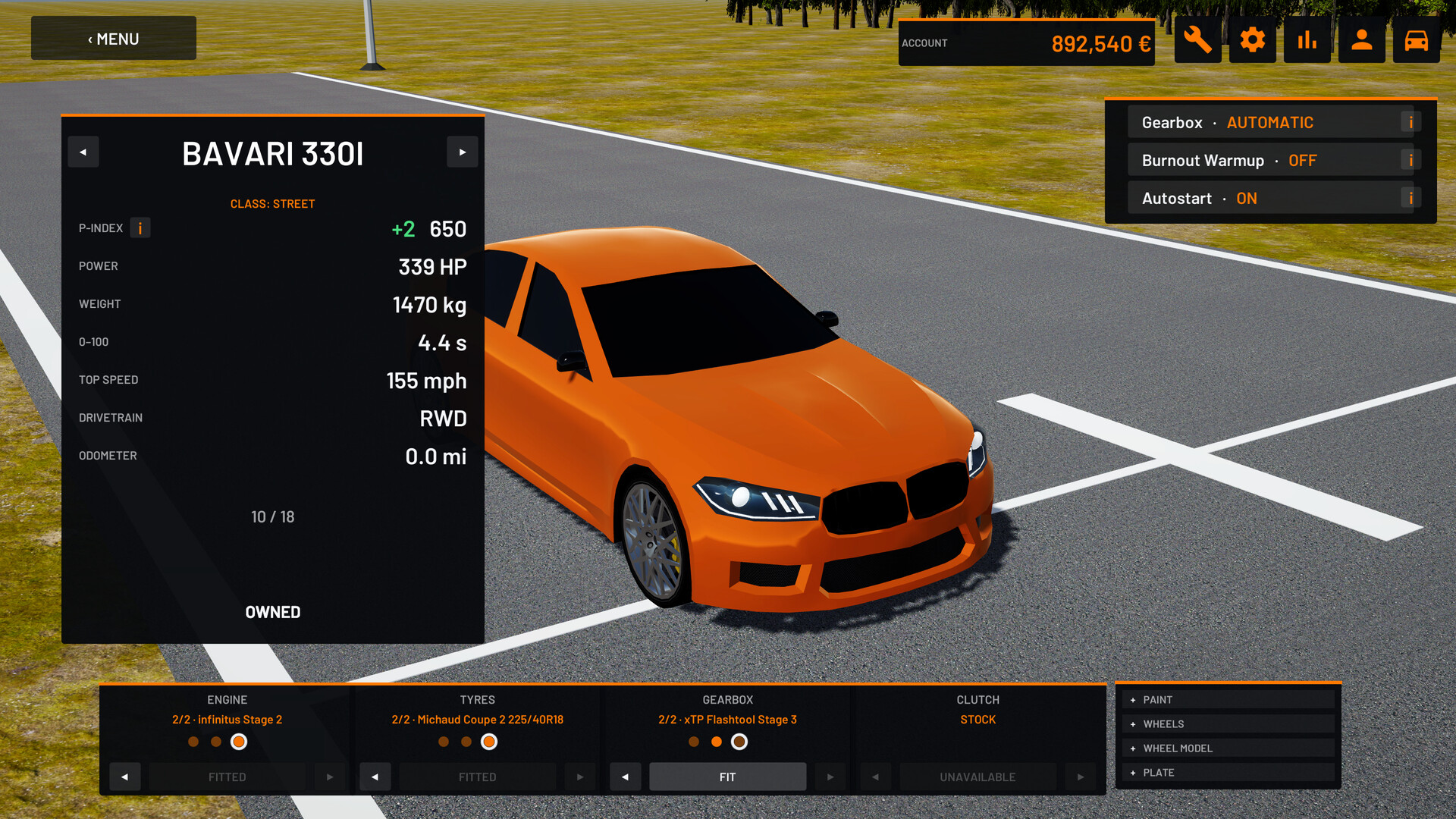Select third gearbox option dot
1456x819 pixels.
[739, 742]
